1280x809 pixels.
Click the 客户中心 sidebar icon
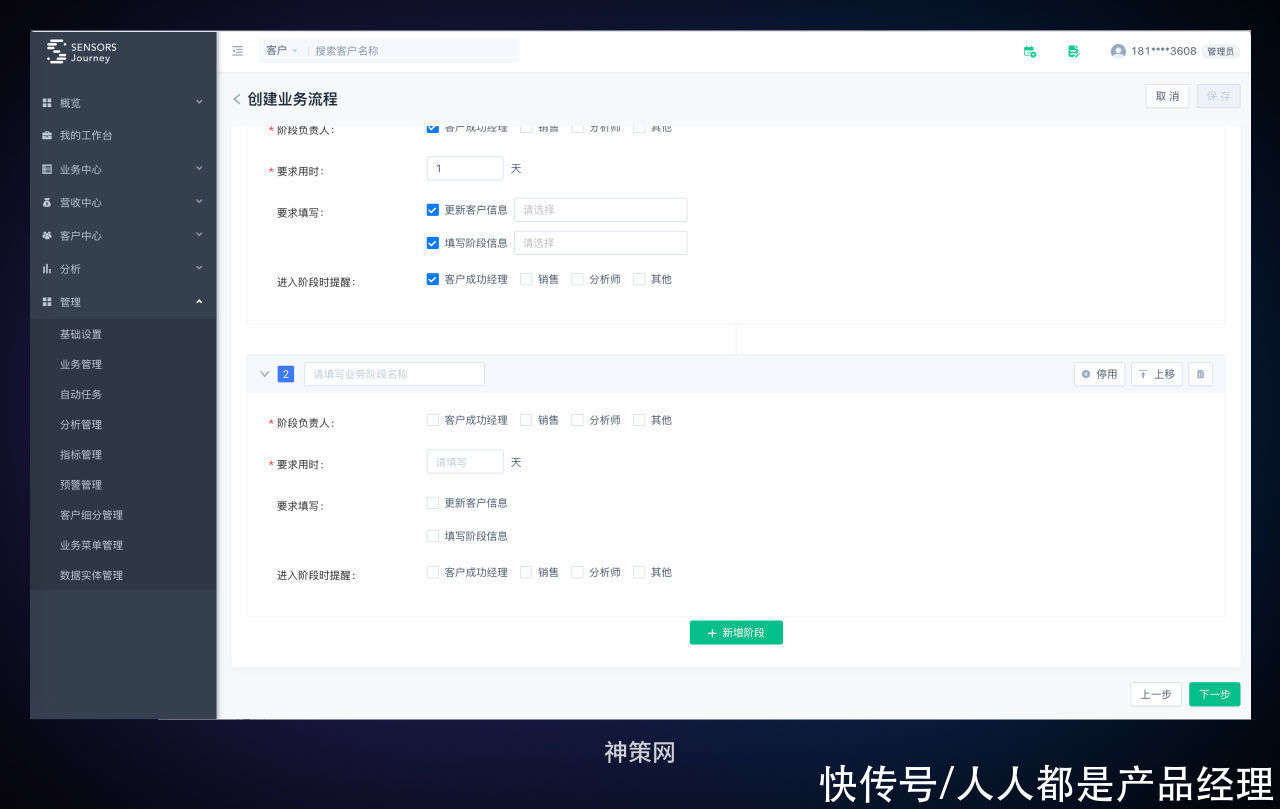pos(47,235)
